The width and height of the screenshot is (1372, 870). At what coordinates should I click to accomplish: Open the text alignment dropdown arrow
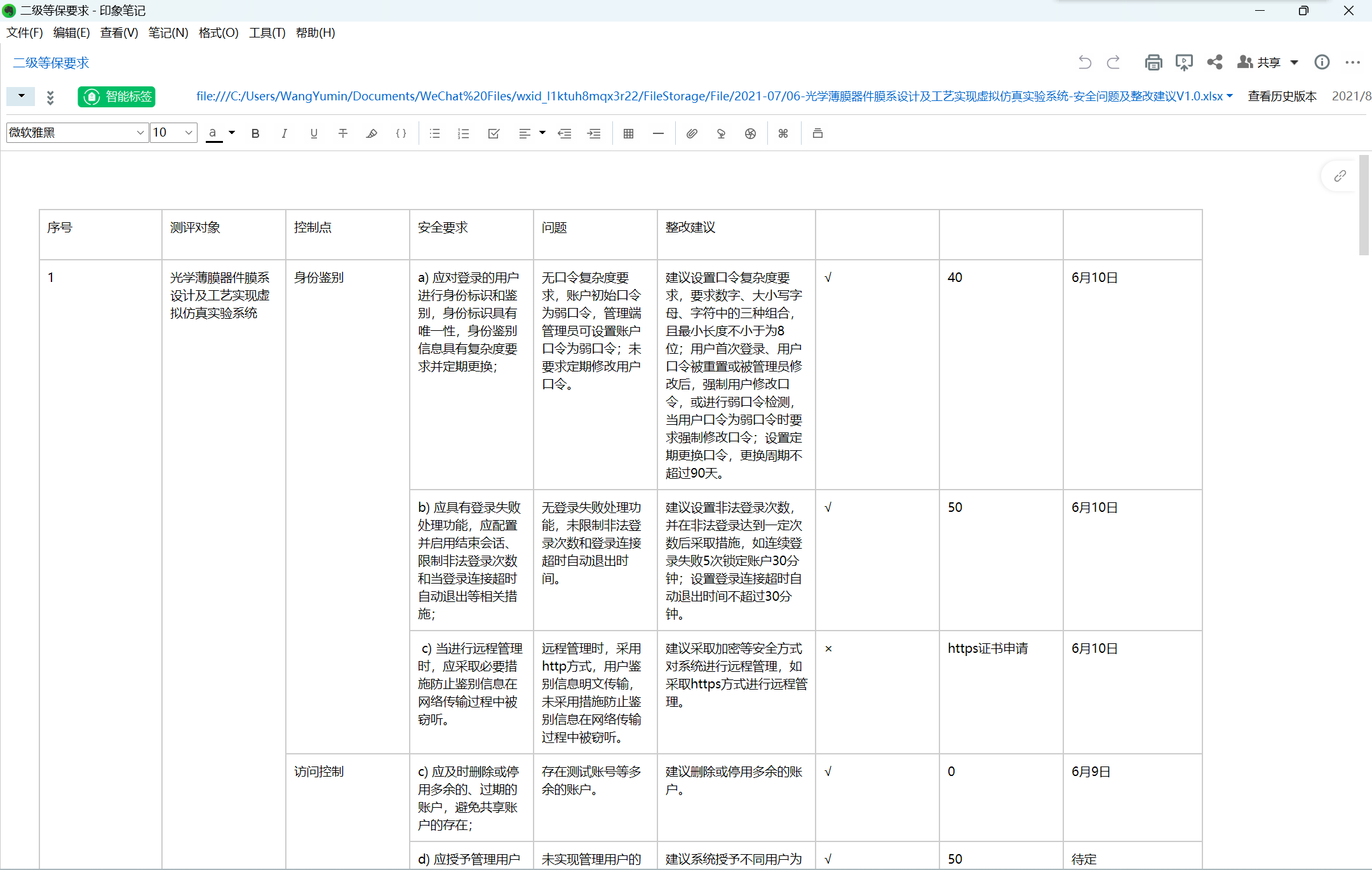(x=542, y=133)
